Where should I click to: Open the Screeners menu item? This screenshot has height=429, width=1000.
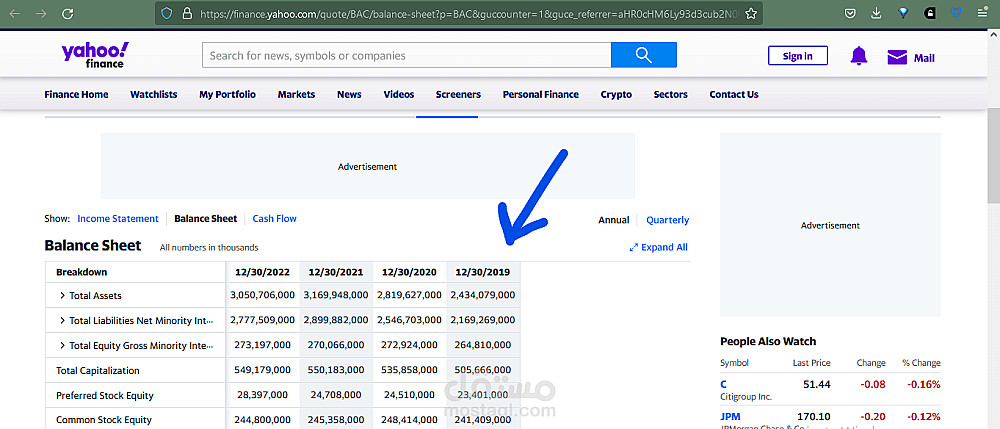pyautogui.click(x=458, y=94)
